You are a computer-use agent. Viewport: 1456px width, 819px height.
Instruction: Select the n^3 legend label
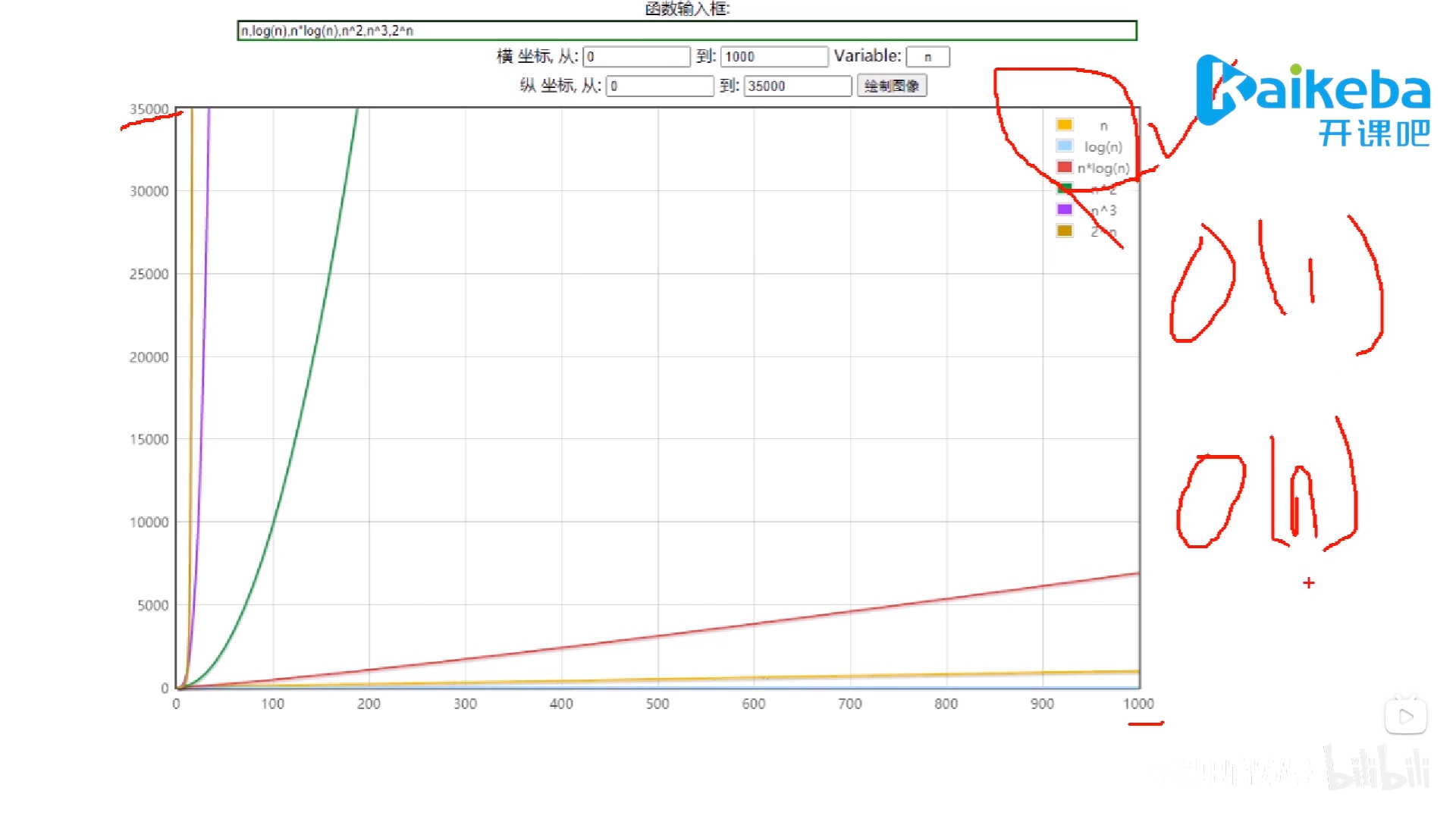pos(1104,210)
